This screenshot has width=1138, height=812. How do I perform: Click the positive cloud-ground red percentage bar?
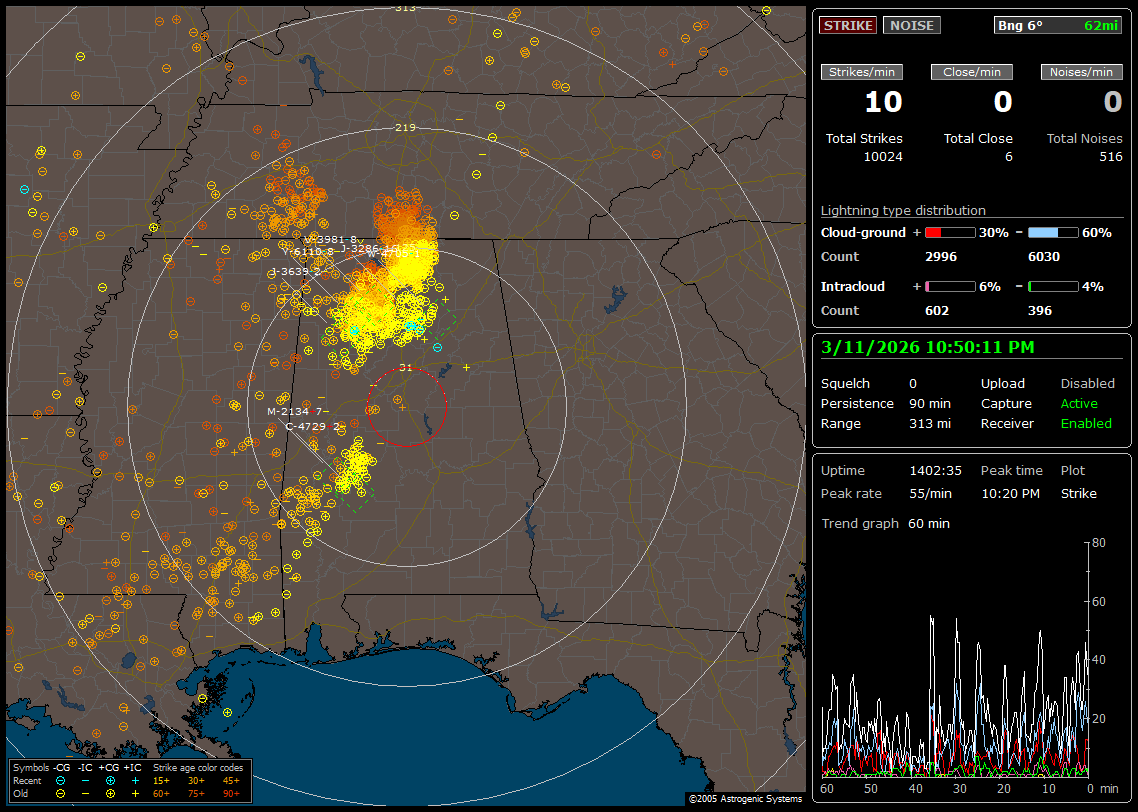click(949, 232)
